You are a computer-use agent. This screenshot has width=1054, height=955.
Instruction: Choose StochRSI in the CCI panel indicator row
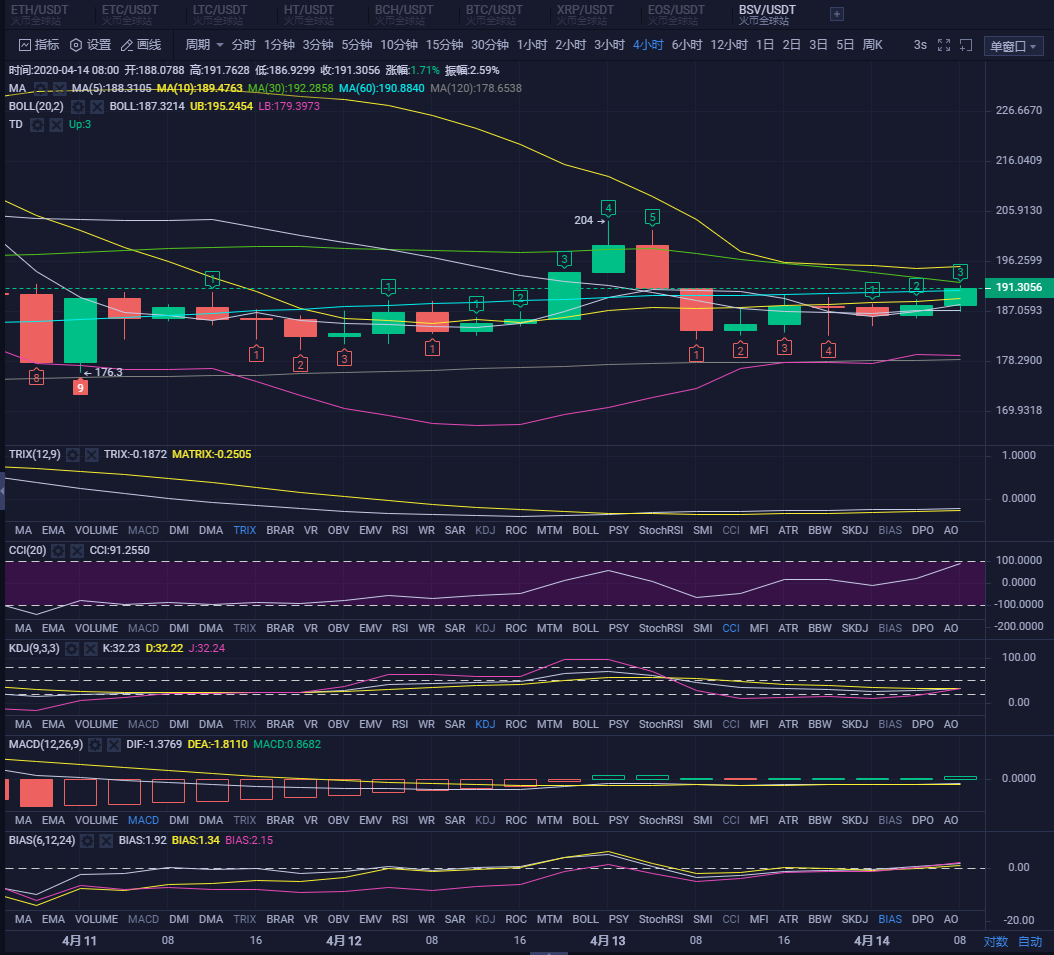pos(661,628)
